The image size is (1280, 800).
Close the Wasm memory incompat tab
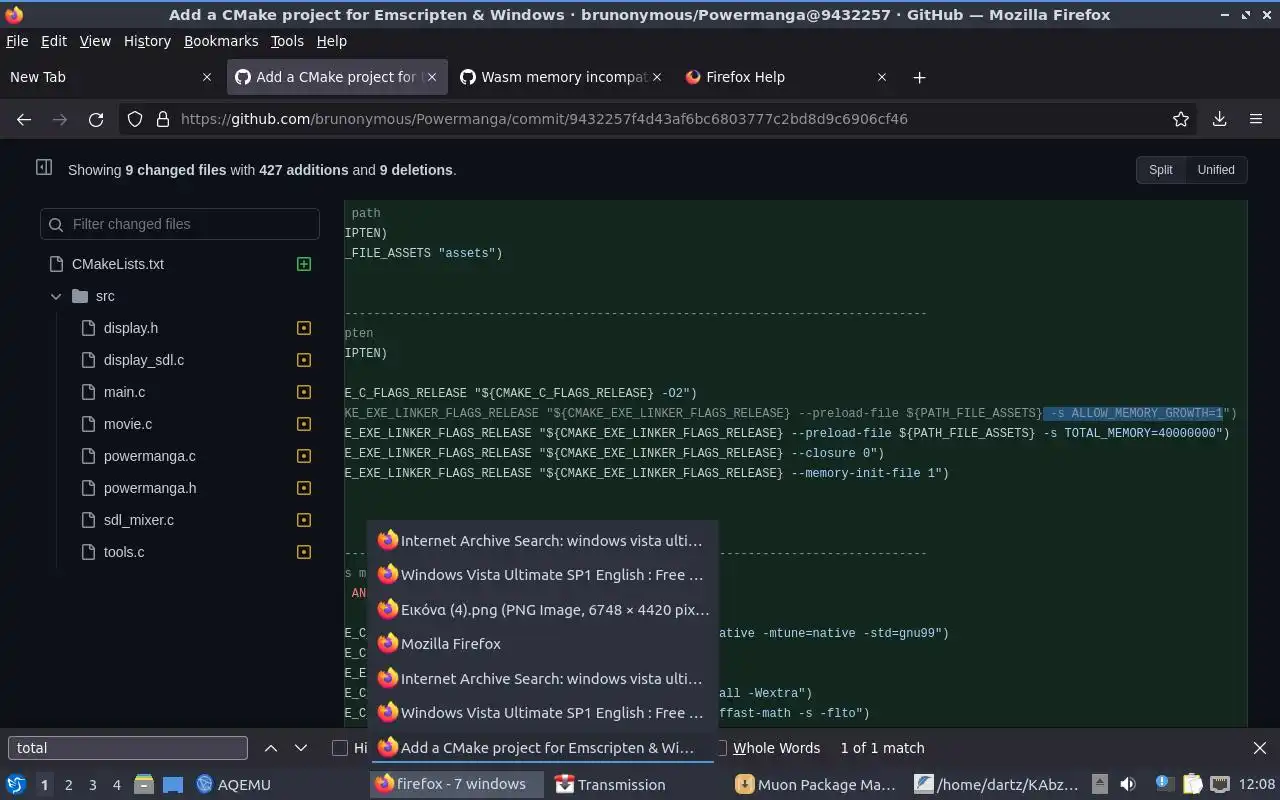pyautogui.click(x=657, y=77)
